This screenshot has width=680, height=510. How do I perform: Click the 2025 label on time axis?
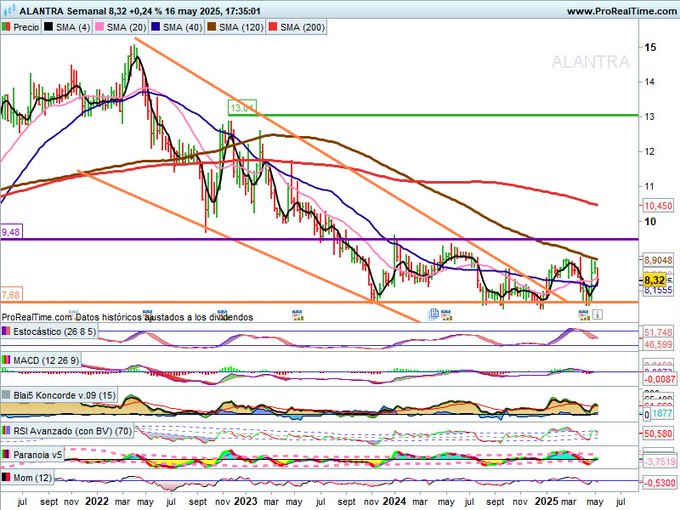point(546,501)
